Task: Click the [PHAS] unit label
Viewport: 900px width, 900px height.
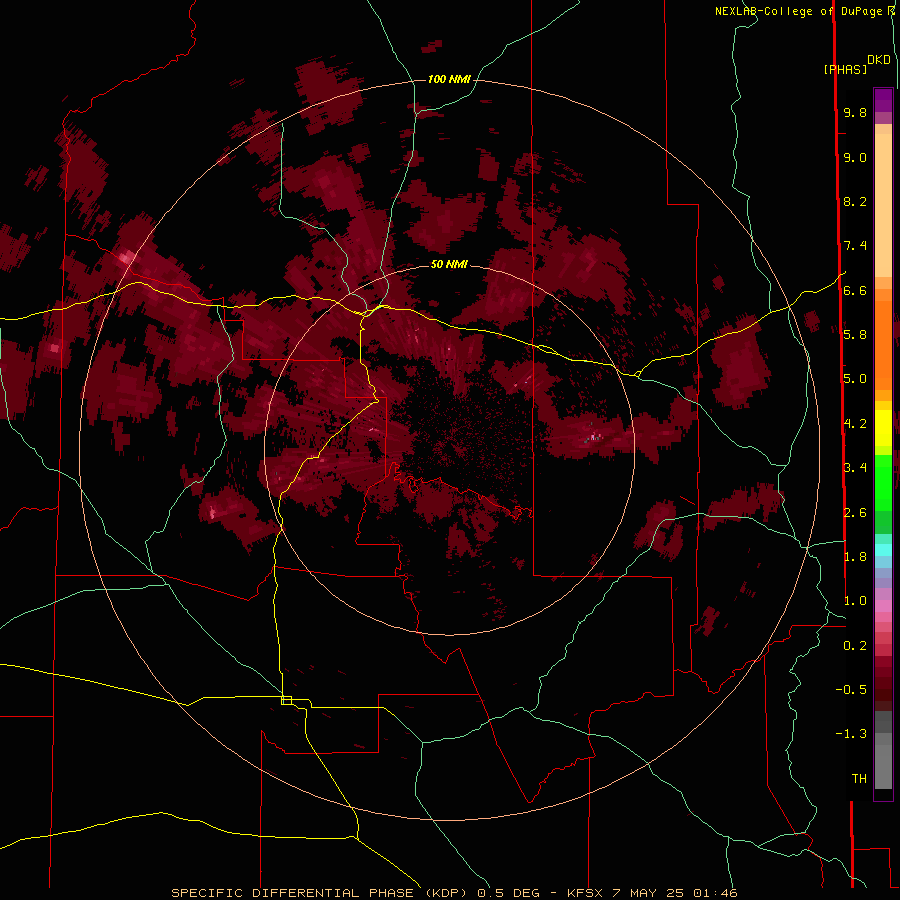Action: [845, 69]
